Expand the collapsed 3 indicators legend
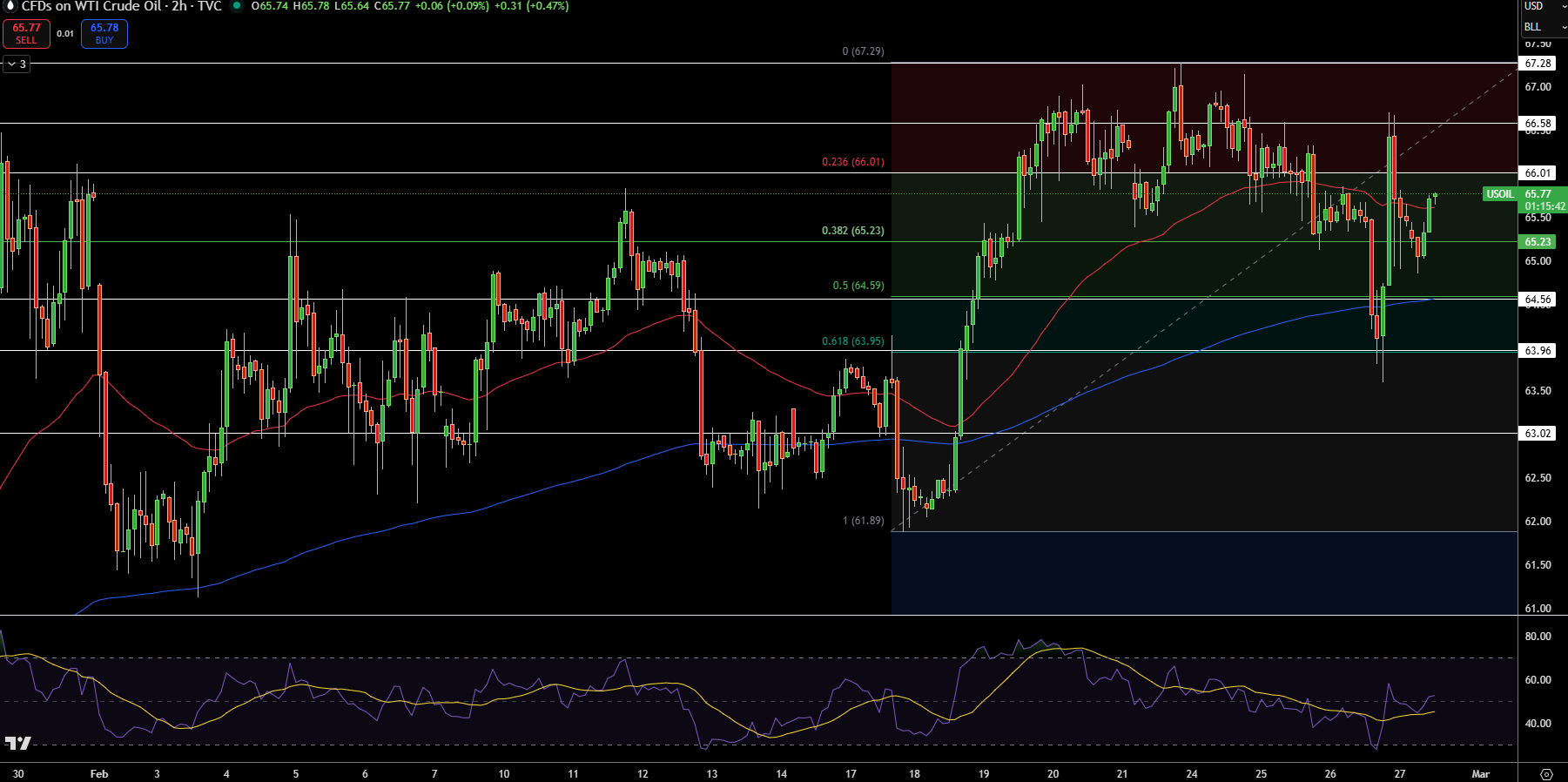This screenshot has width=1568, height=782. tap(17, 64)
